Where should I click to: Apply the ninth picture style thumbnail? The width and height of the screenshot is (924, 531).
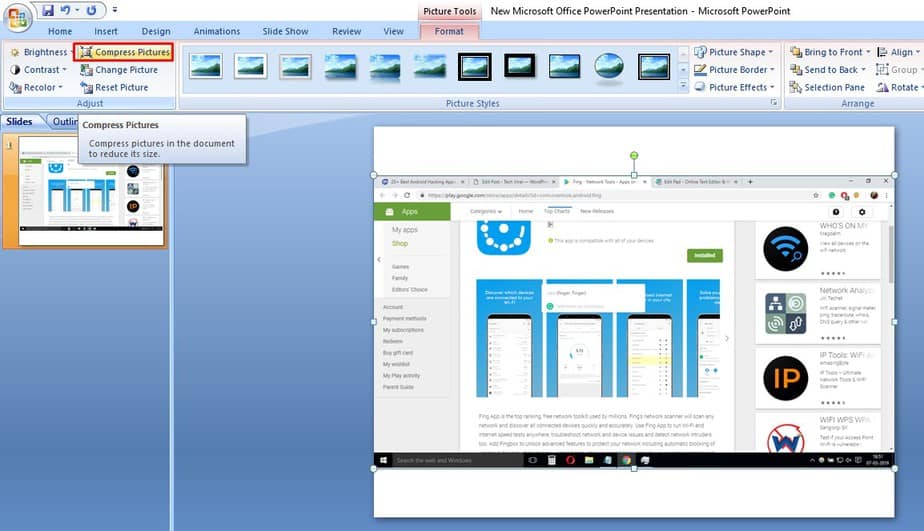click(564, 66)
